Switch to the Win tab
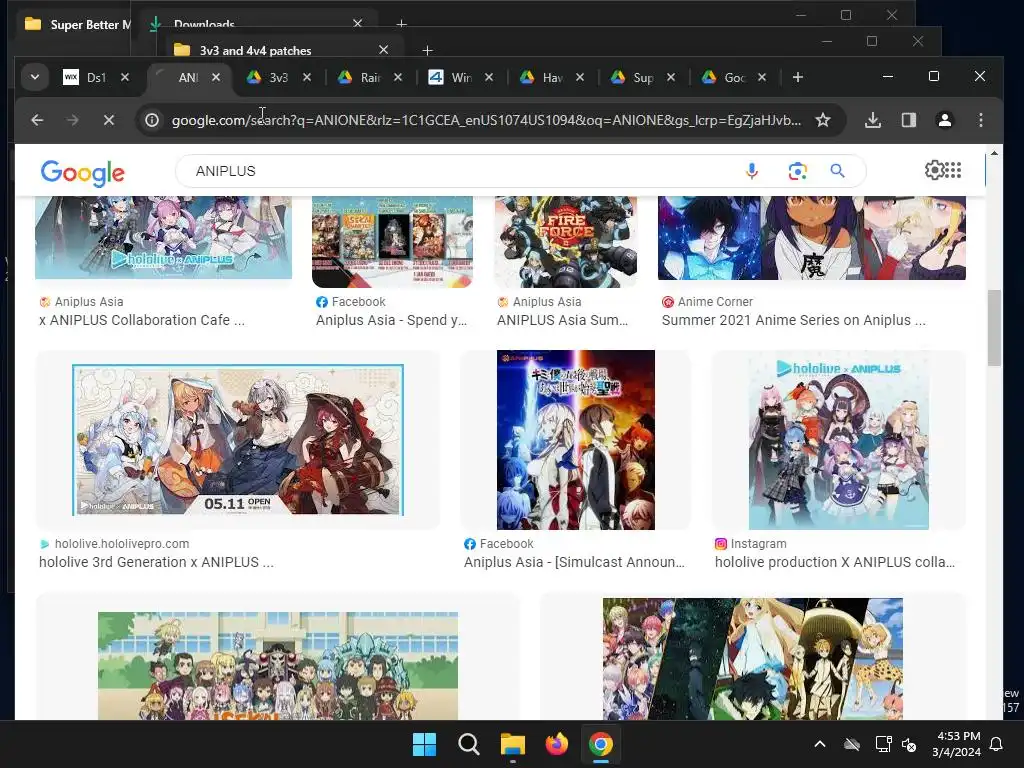The width and height of the screenshot is (1024, 768). (450, 77)
